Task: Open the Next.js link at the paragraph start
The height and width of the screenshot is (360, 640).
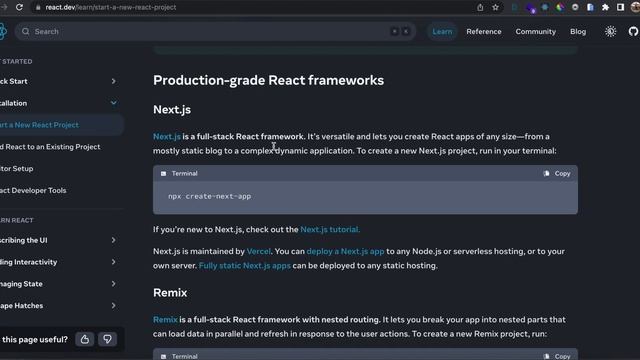Action: 167,136
